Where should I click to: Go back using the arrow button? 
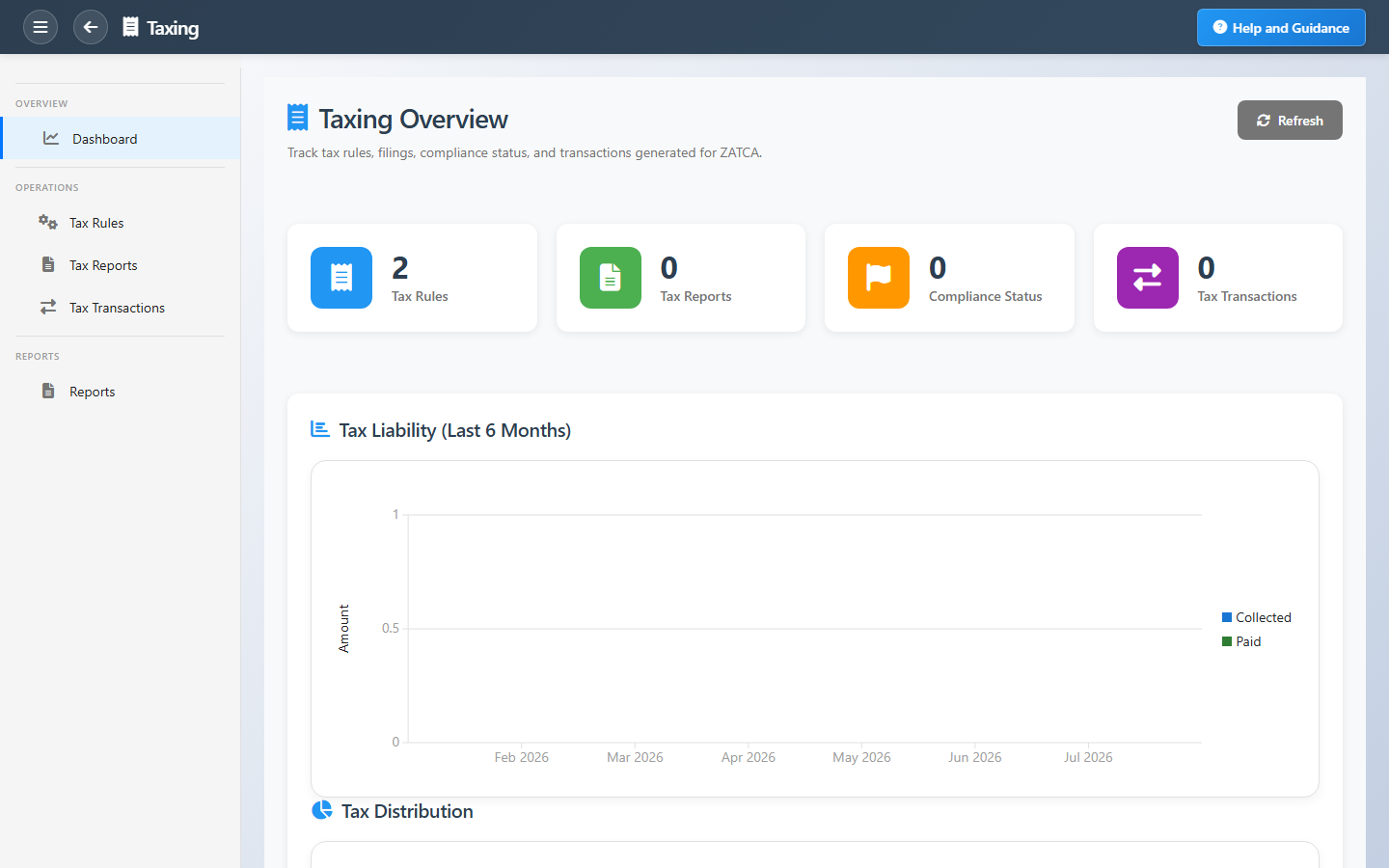coord(91,27)
